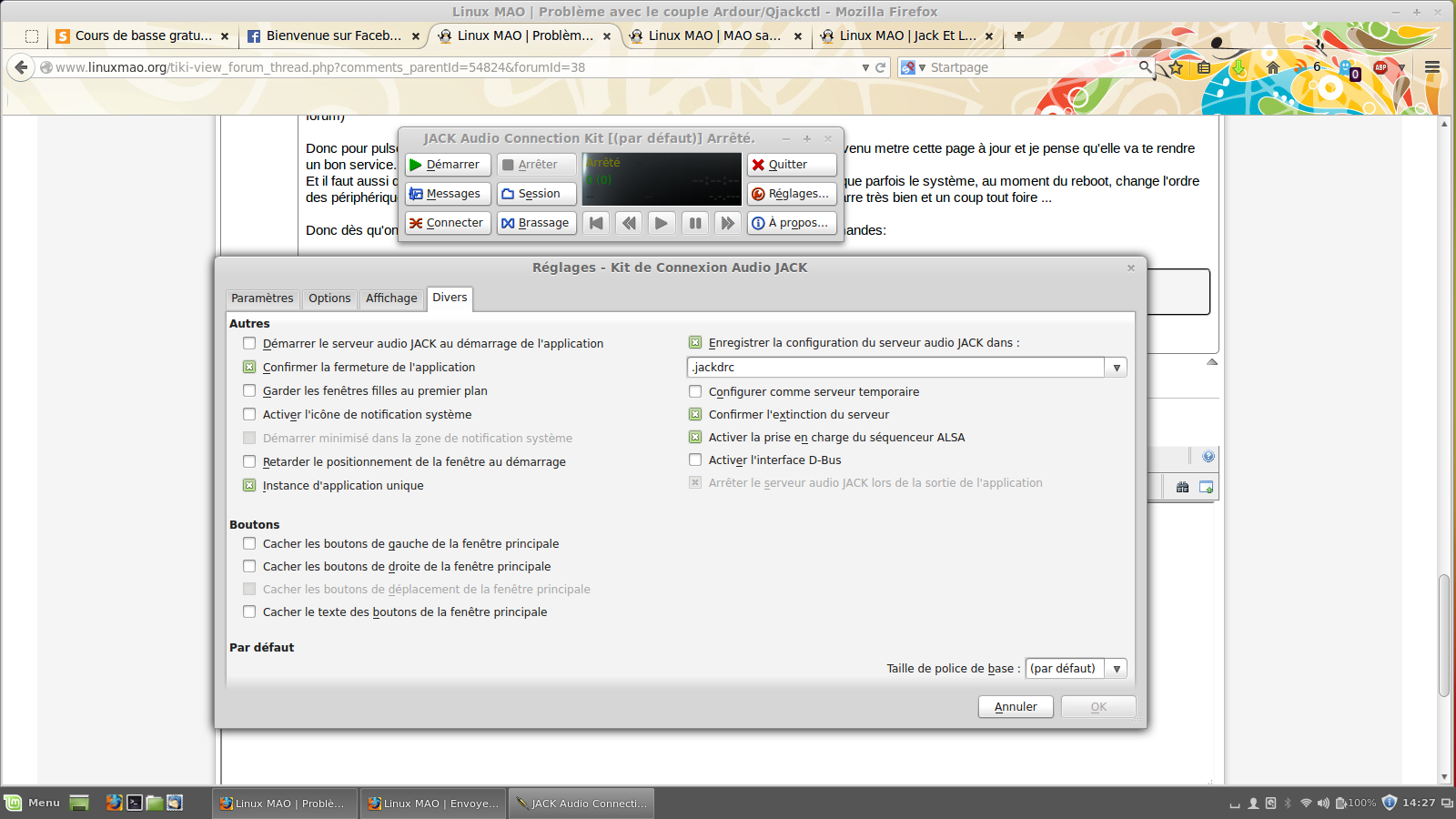The height and width of the screenshot is (819, 1456).
Task: Expand the .jackdrc config file dropdown arrow
Action: (1117, 368)
